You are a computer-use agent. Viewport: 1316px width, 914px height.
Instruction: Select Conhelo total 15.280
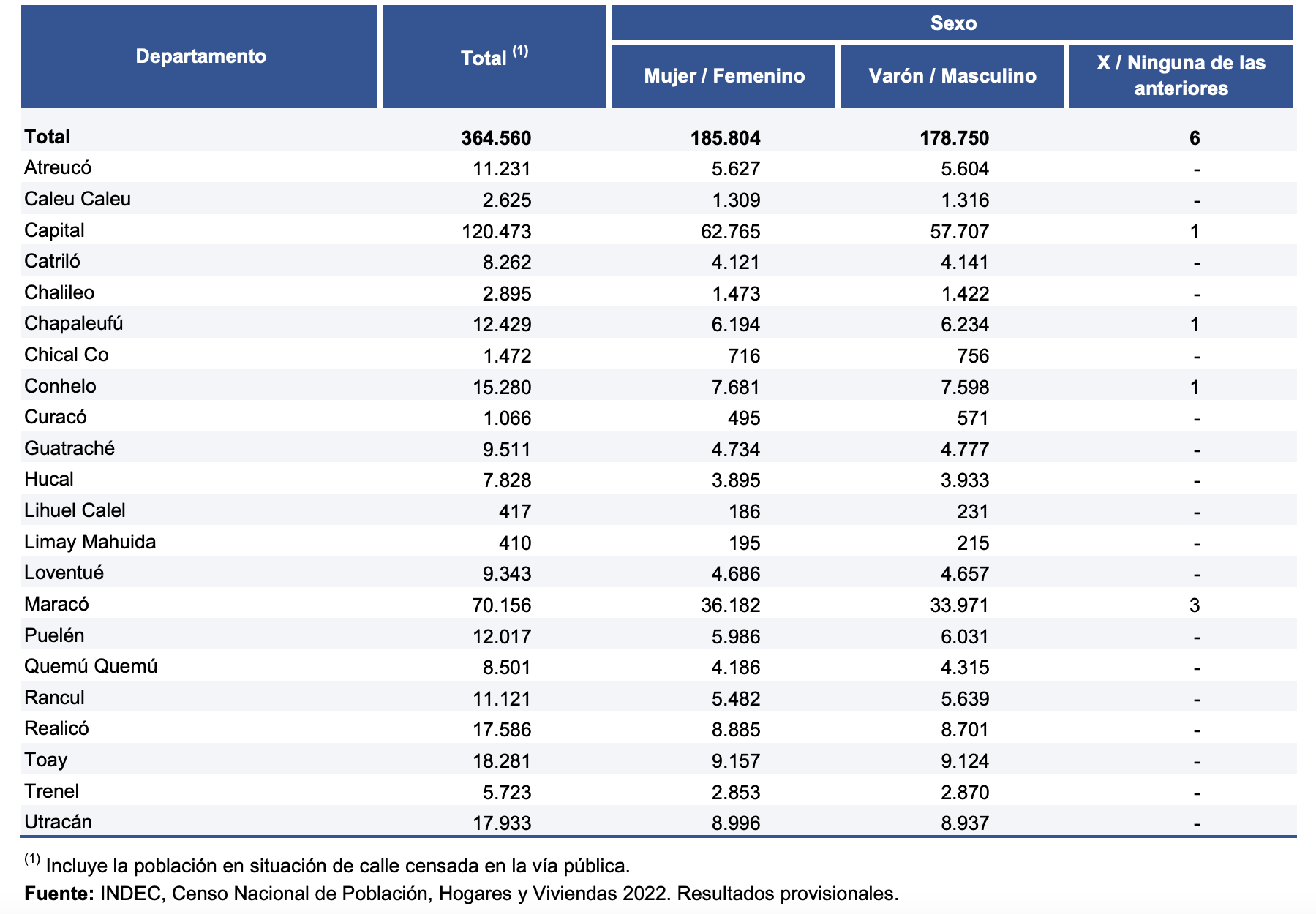tap(501, 388)
